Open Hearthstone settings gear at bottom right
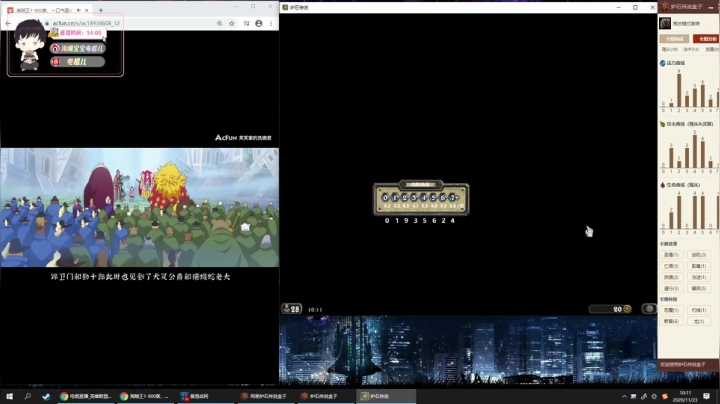The width and height of the screenshot is (720, 404). point(649,309)
